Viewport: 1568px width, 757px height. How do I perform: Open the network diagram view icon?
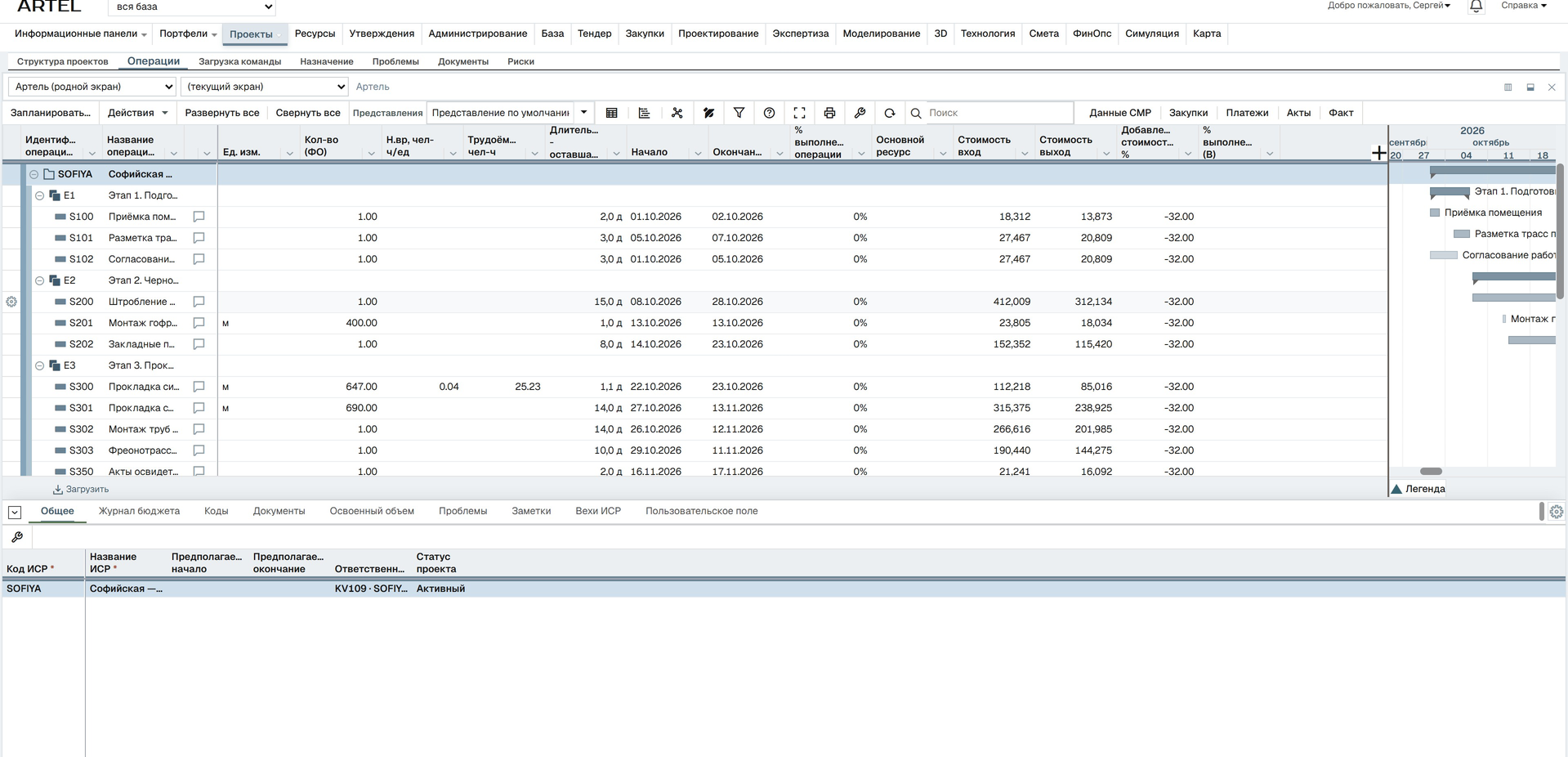pyautogui.click(x=677, y=113)
